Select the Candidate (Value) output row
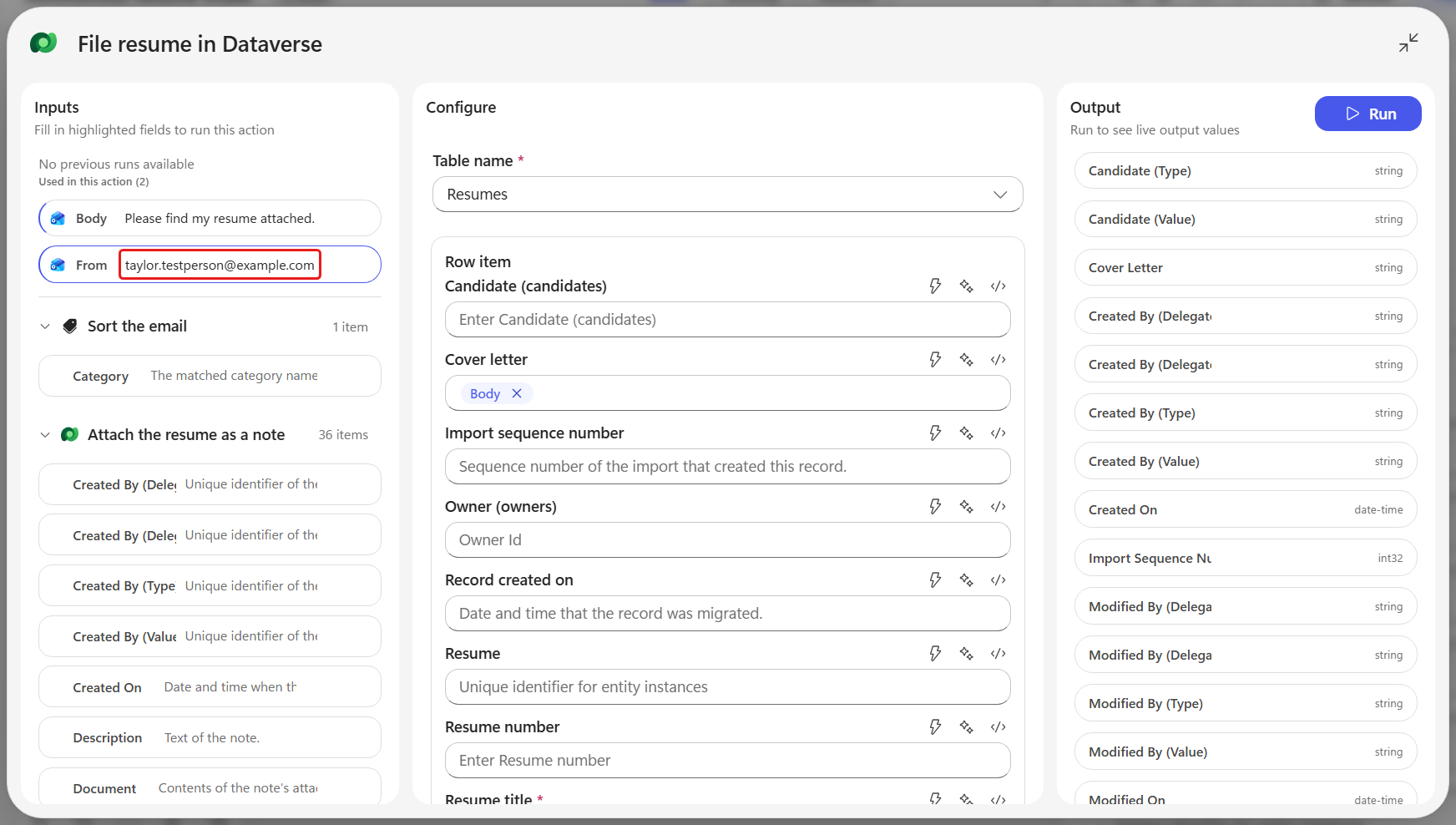This screenshot has width=1456, height=825. pos(1246,219)
